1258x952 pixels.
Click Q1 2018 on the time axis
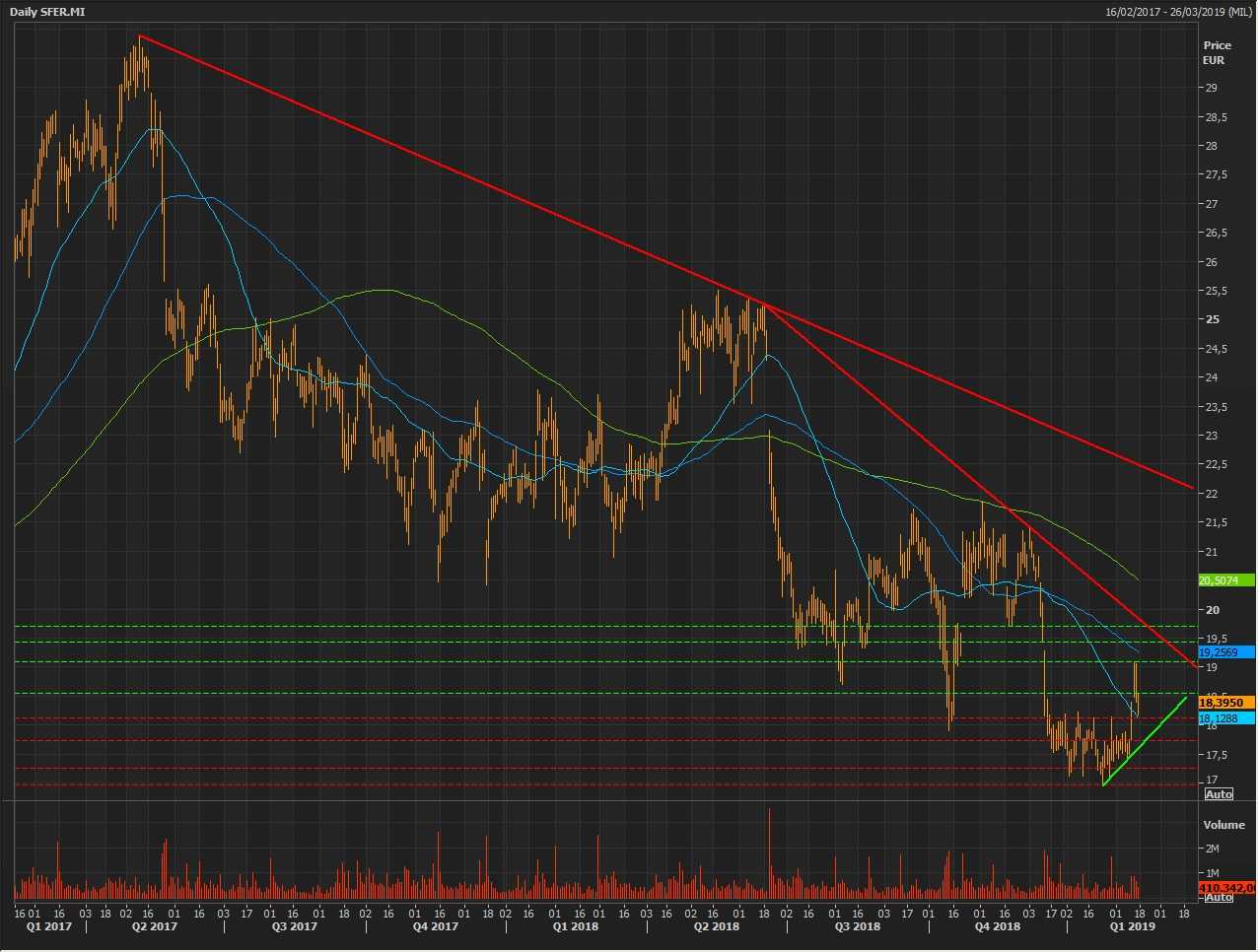[575, 926]
